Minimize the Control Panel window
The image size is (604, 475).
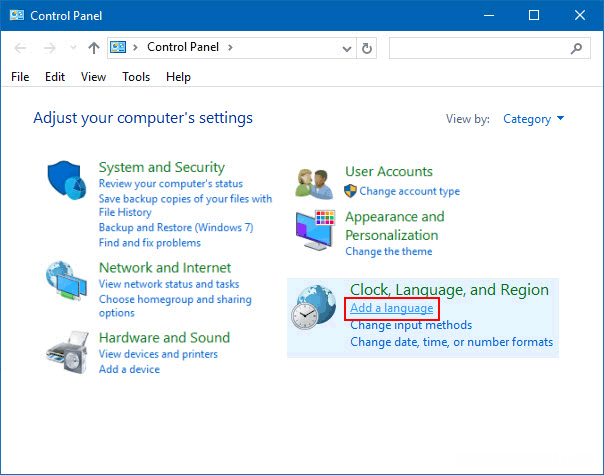click(x=489, y=15)
